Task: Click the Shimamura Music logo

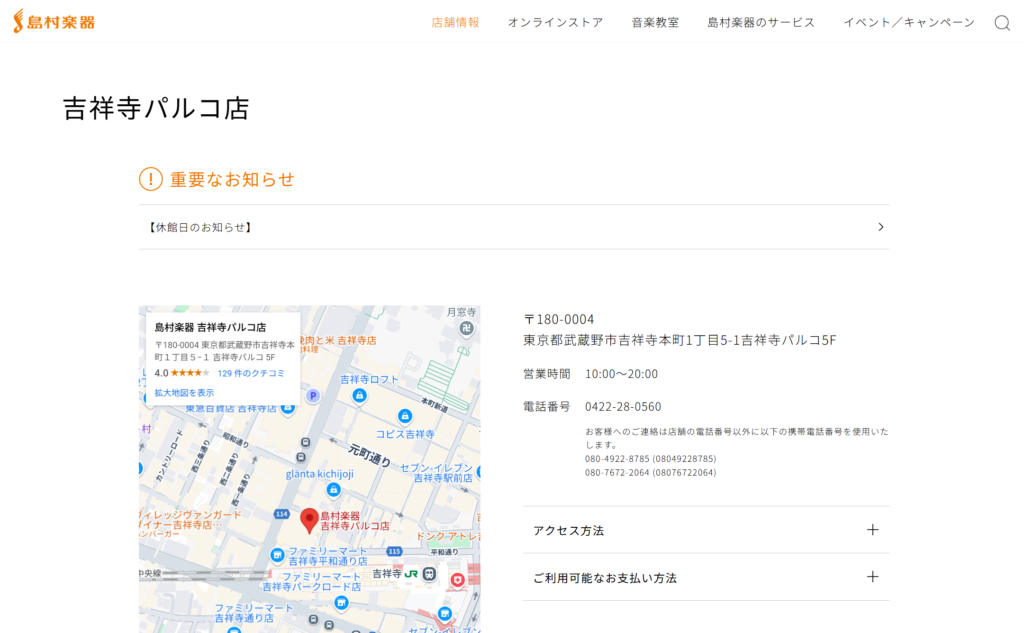Action: coord(54,22)
